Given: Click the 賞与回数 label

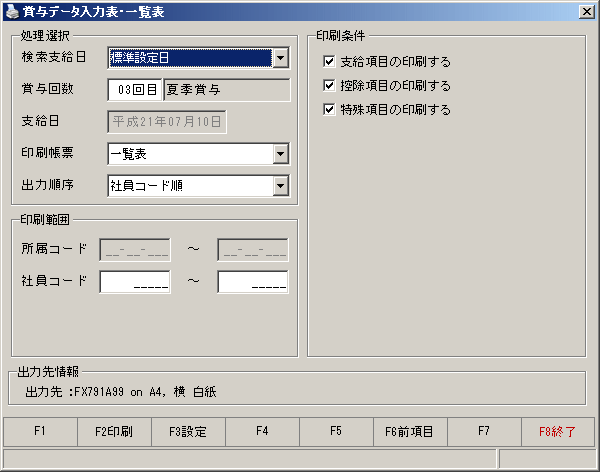Looking at the screenshot, I should tap(47, 89).
